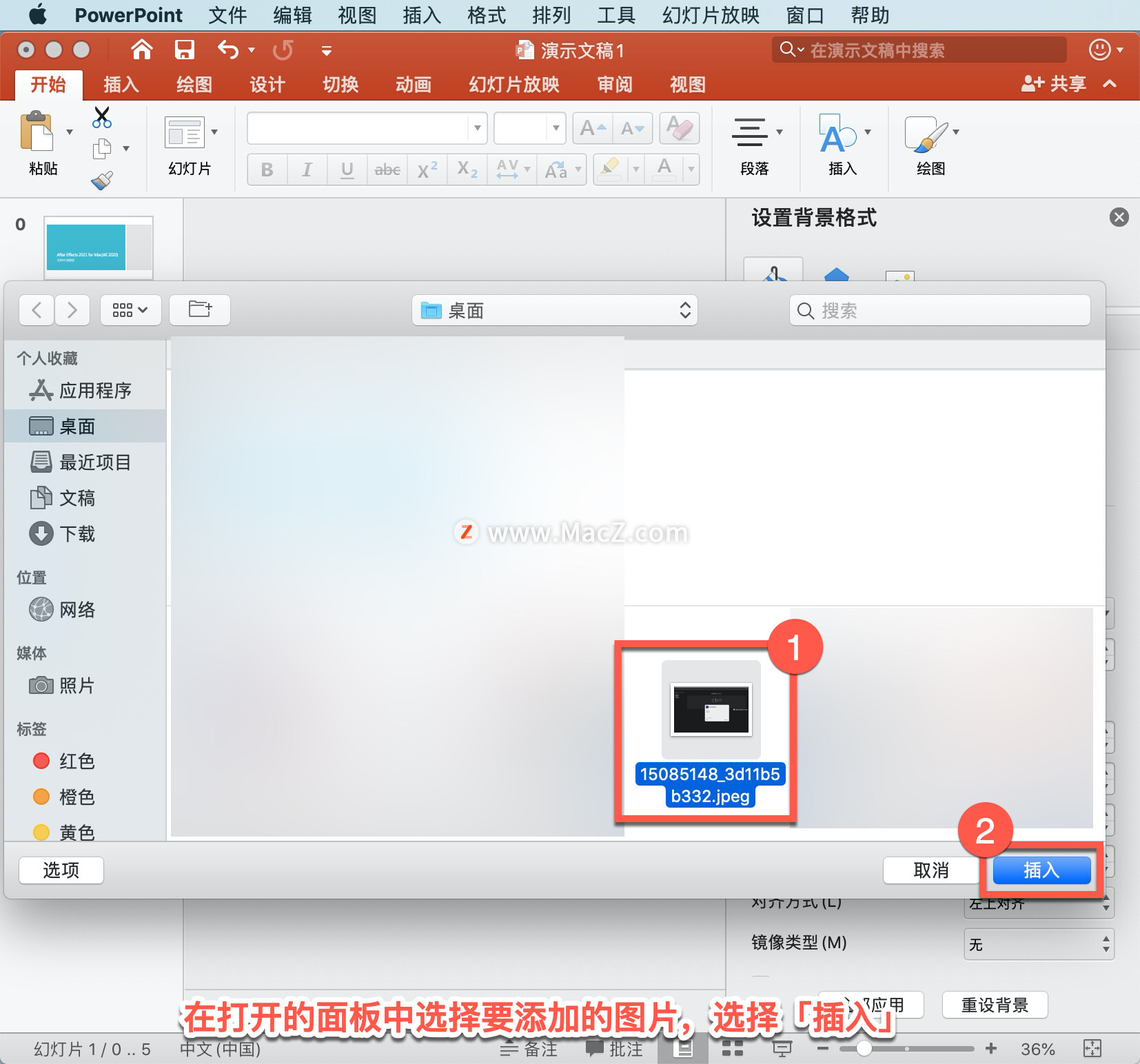This screenshot has height=1064, width=1140.
Task: Open 镜像类型 dropdown set to 无
Action: tap(1038, 944)
